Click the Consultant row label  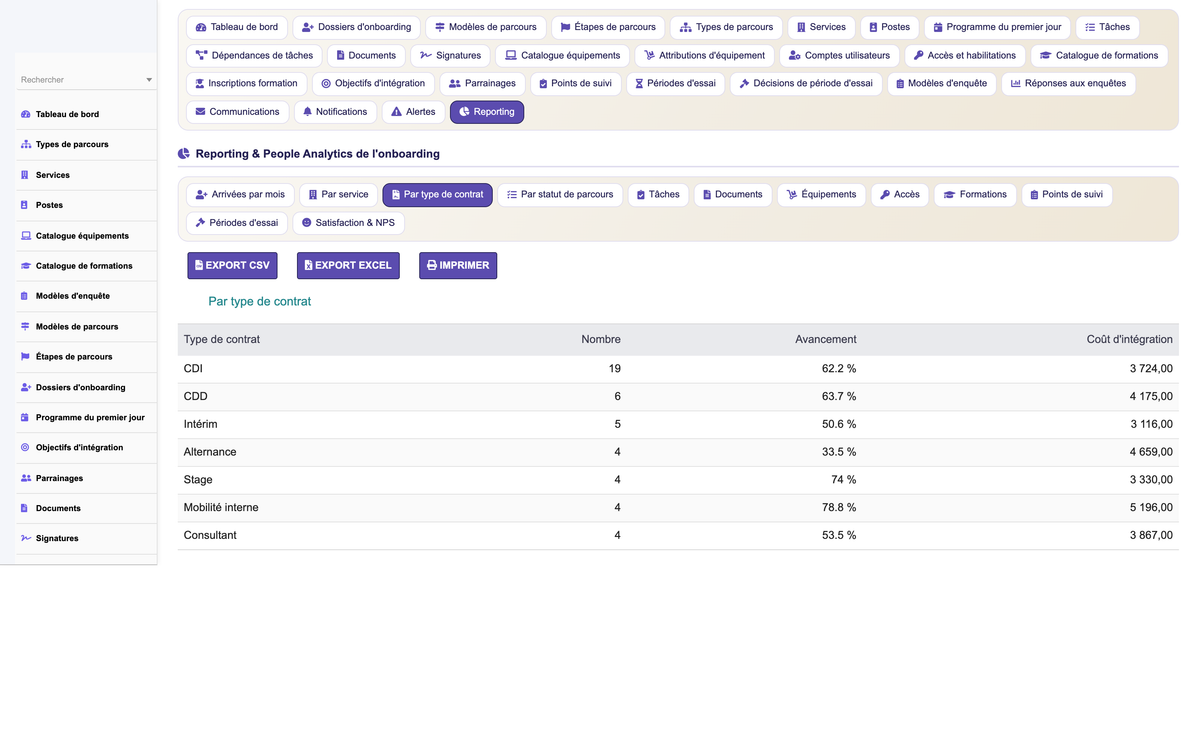pyautogui.click(x=210, y=536)
